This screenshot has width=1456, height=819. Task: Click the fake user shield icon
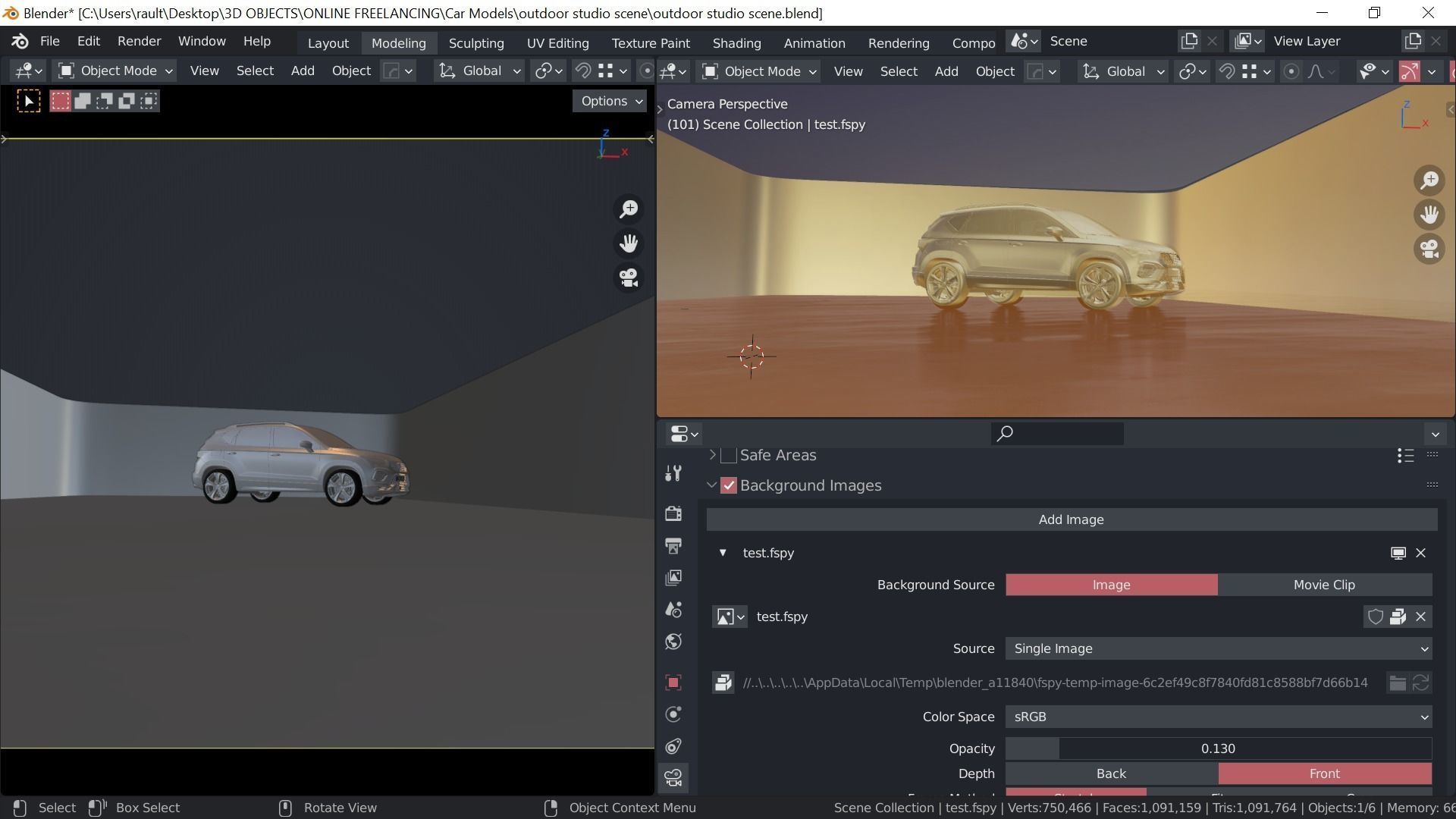pos(1375,617)
